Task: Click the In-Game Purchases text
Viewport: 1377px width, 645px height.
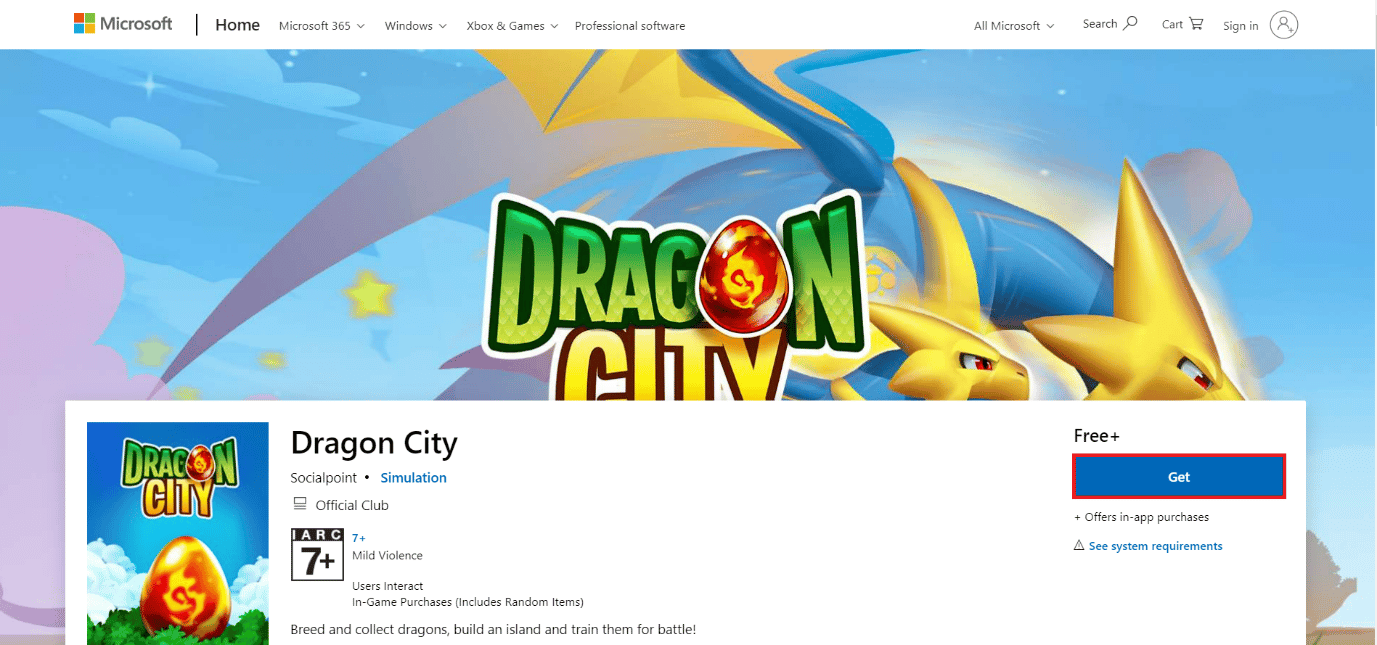Action: (468, 602)
